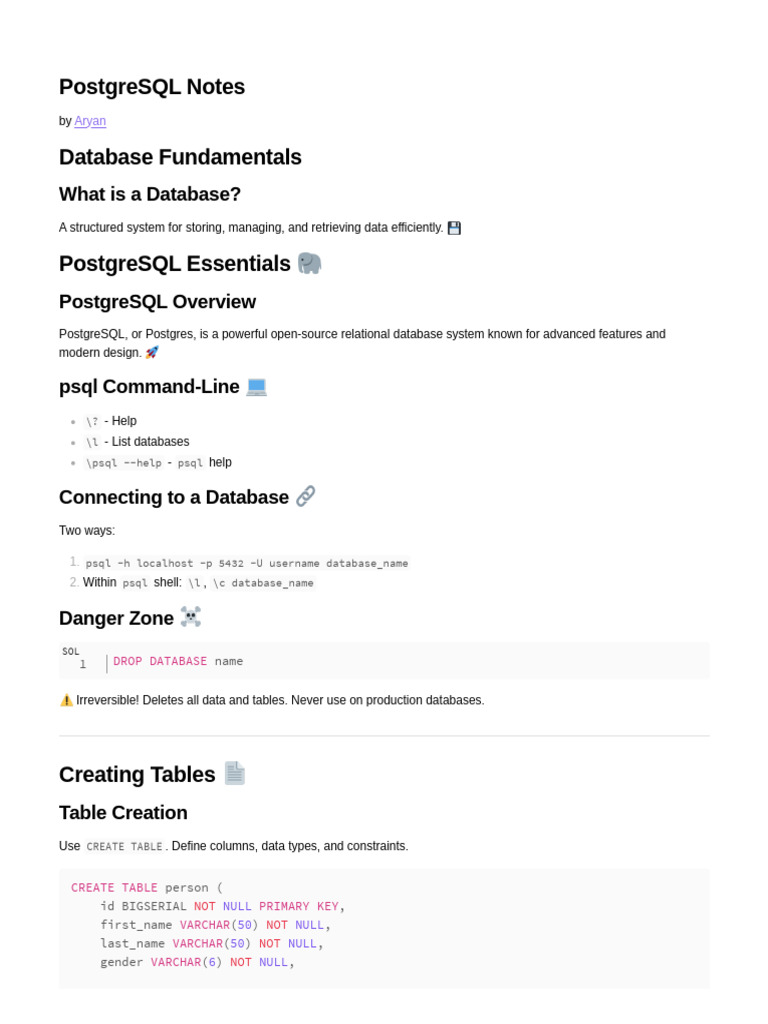Viewport: 768px width, 1024px height.
Task: Click the PostgreSQL Notes title heading
Action: pyautogui.click(x=152, y=87)
